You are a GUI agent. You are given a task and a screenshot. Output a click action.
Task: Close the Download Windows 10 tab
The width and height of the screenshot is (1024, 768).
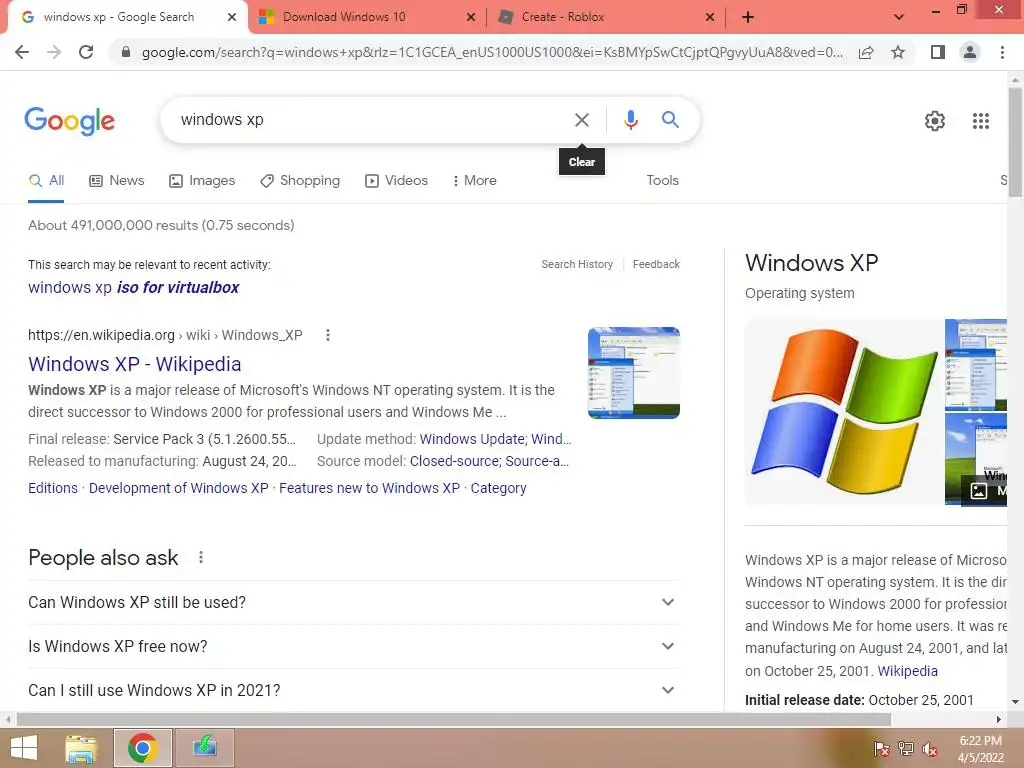(x=470, y=17)
